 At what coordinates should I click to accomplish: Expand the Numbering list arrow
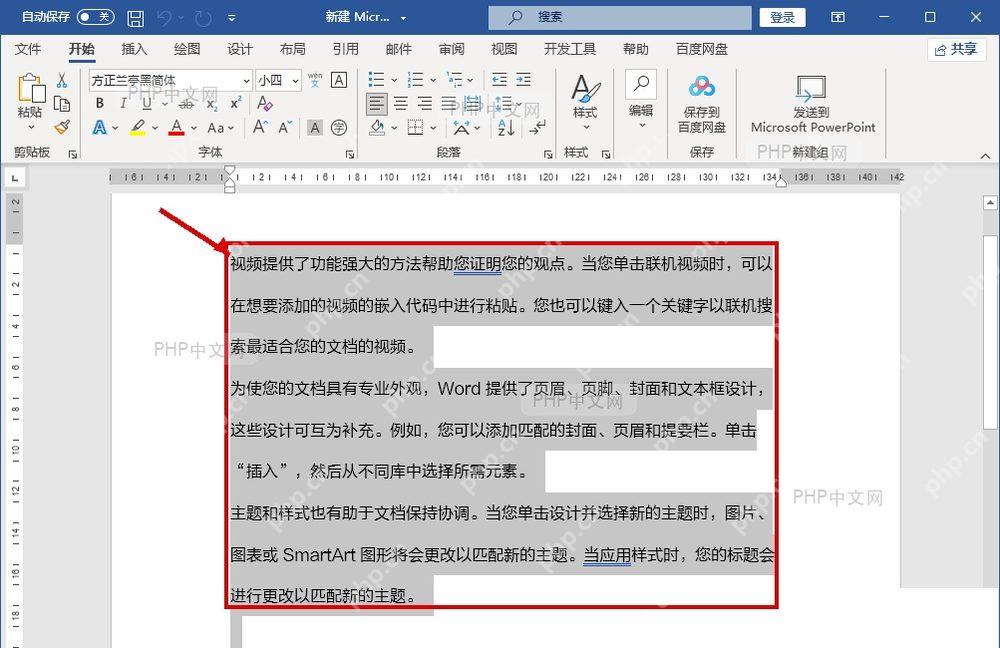tap(432, 80)
